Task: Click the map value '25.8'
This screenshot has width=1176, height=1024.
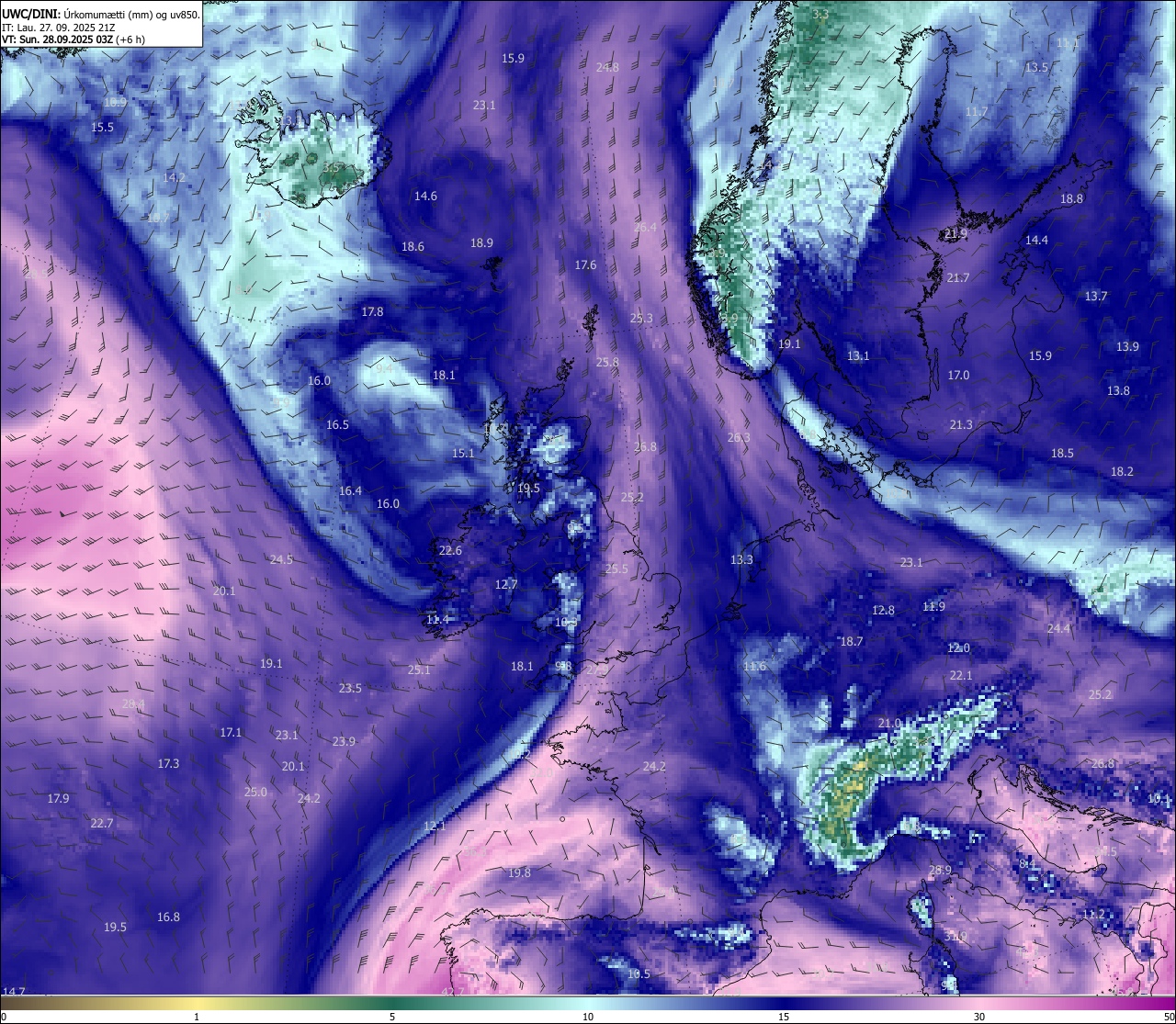Action: coord(607,363)
